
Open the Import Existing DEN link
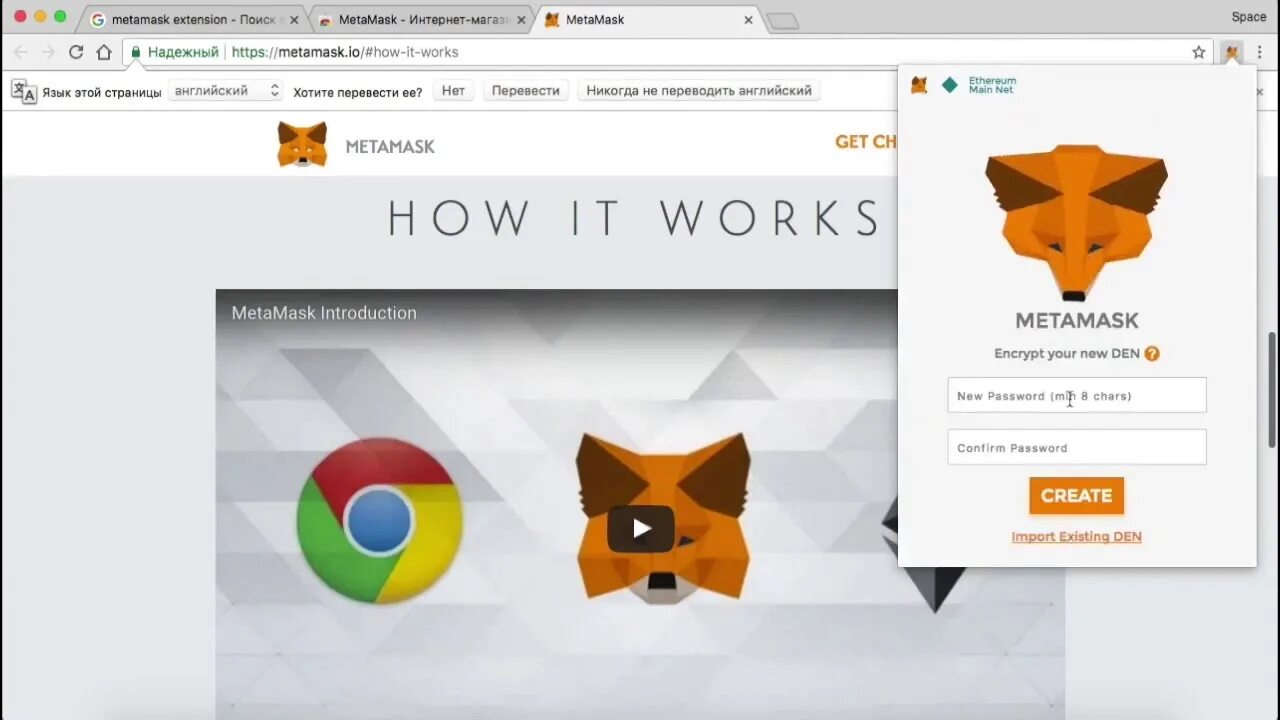[1077, 537]
